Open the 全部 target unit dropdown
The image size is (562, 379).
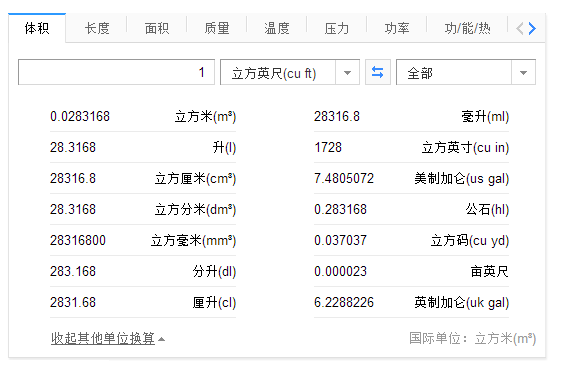[x=466, y=72]
